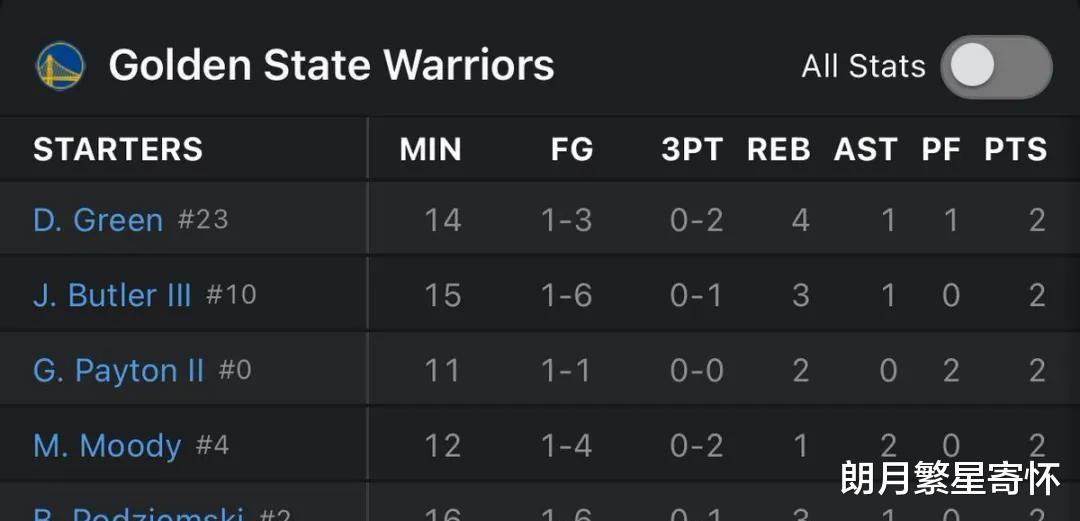1080x521 pixels.
Task: Click the 3PT column header
Action: (x=692, y=150)
